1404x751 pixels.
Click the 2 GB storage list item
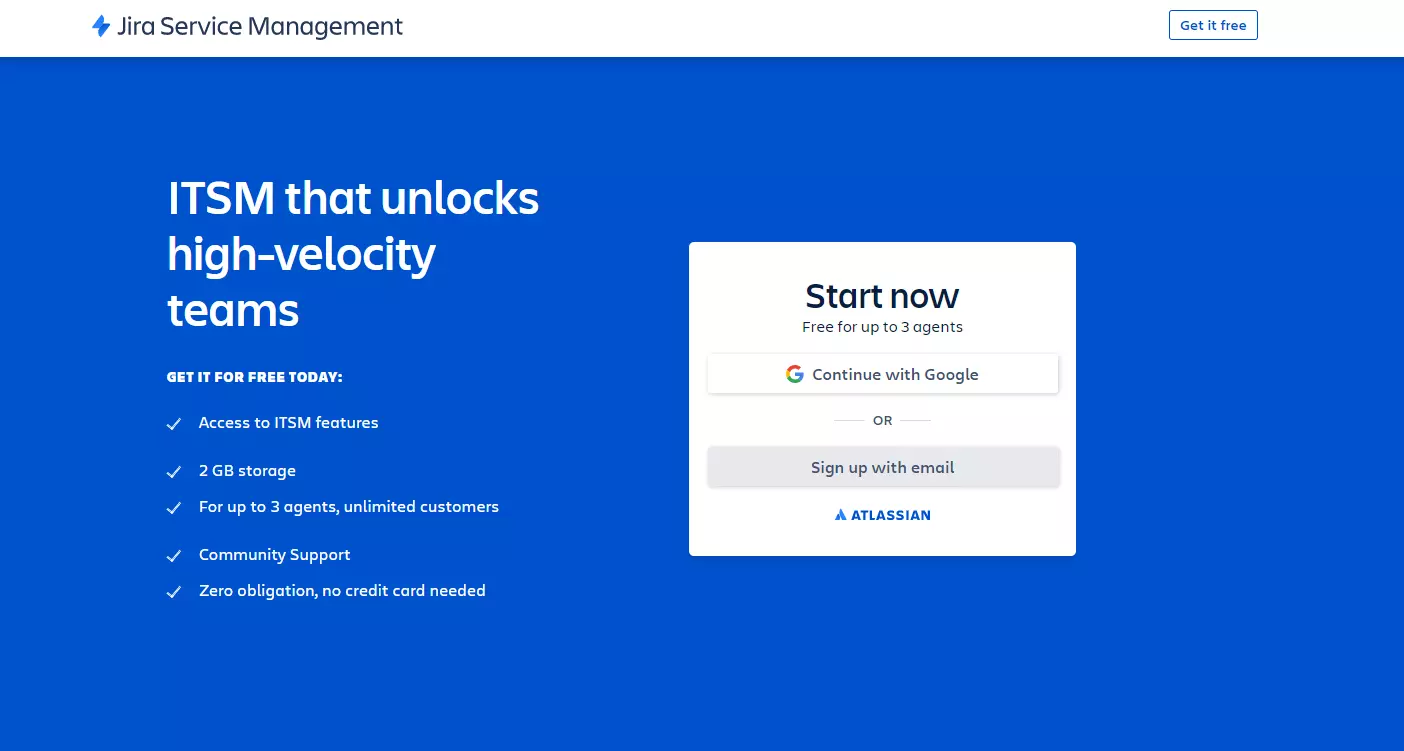[x=247, y=470]
